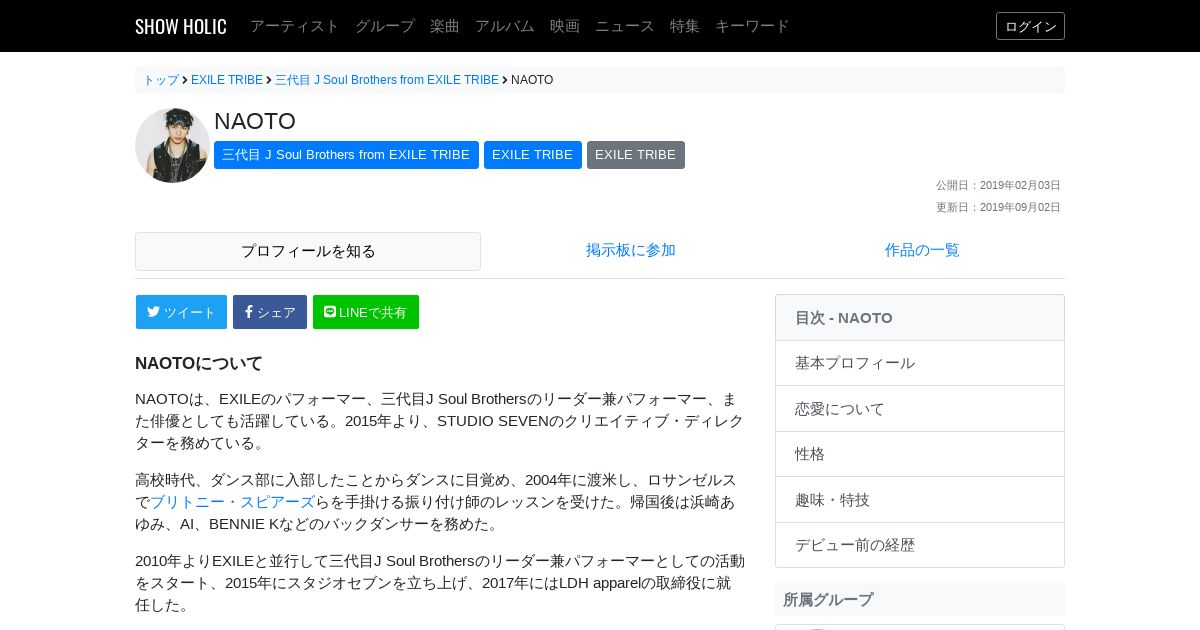Image resolution: width=1200 pixels, height=630 pixels.
Task: Follow the EXILE TRIBE breadcrumb link
Action: coord(227,80)
